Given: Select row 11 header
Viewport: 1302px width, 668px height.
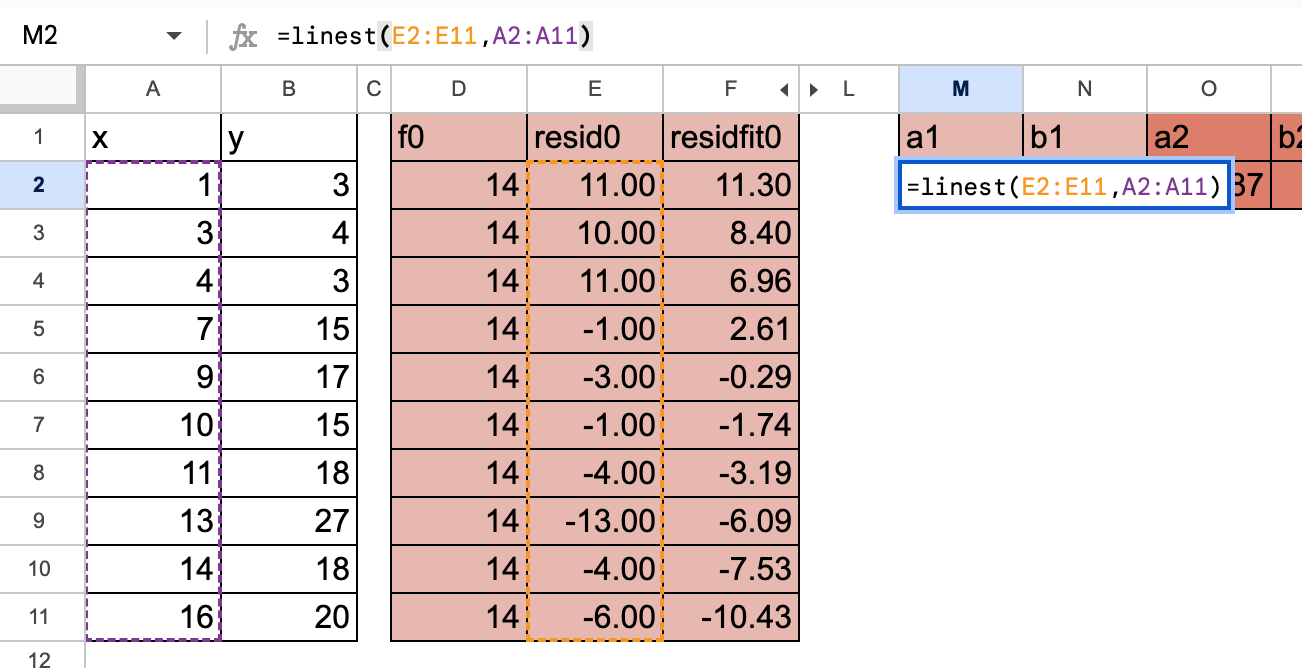Looking at the screenshot, I should [x=42, y=617].
